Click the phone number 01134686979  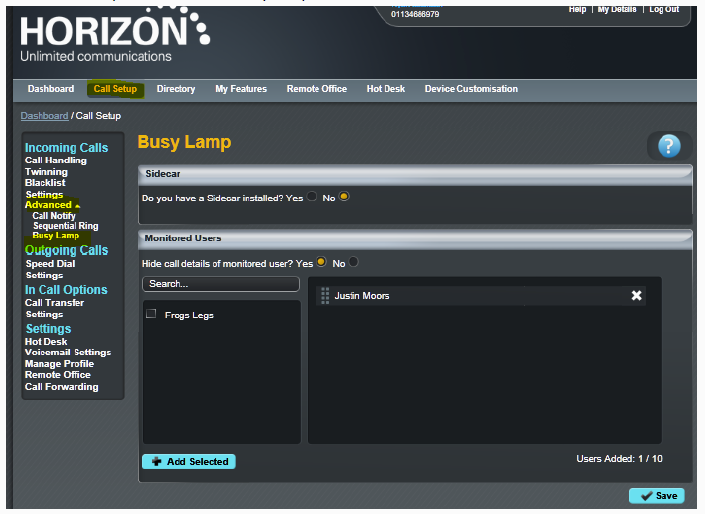coord(415,14)
